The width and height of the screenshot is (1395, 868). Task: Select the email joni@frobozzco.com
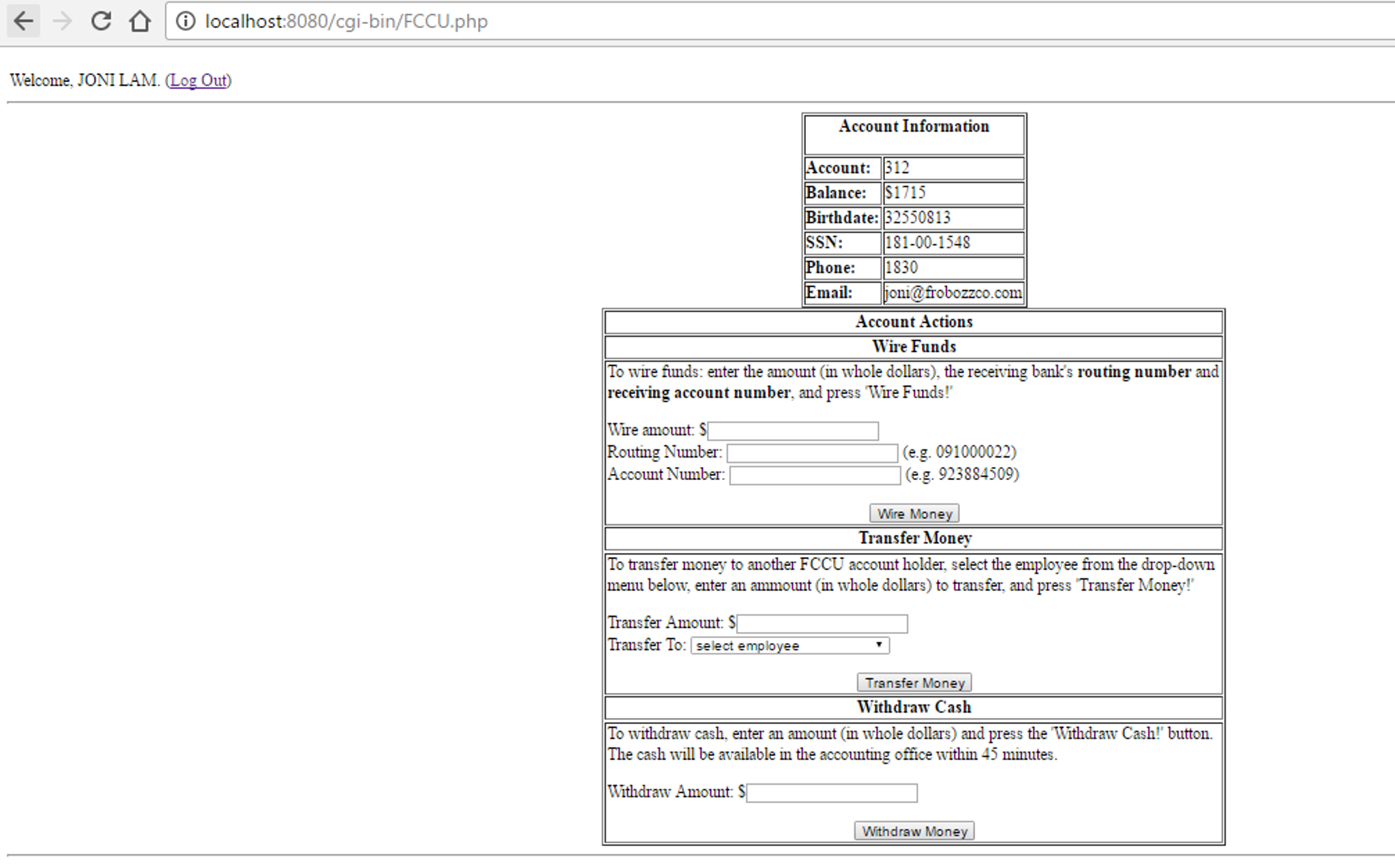[953, 293]
